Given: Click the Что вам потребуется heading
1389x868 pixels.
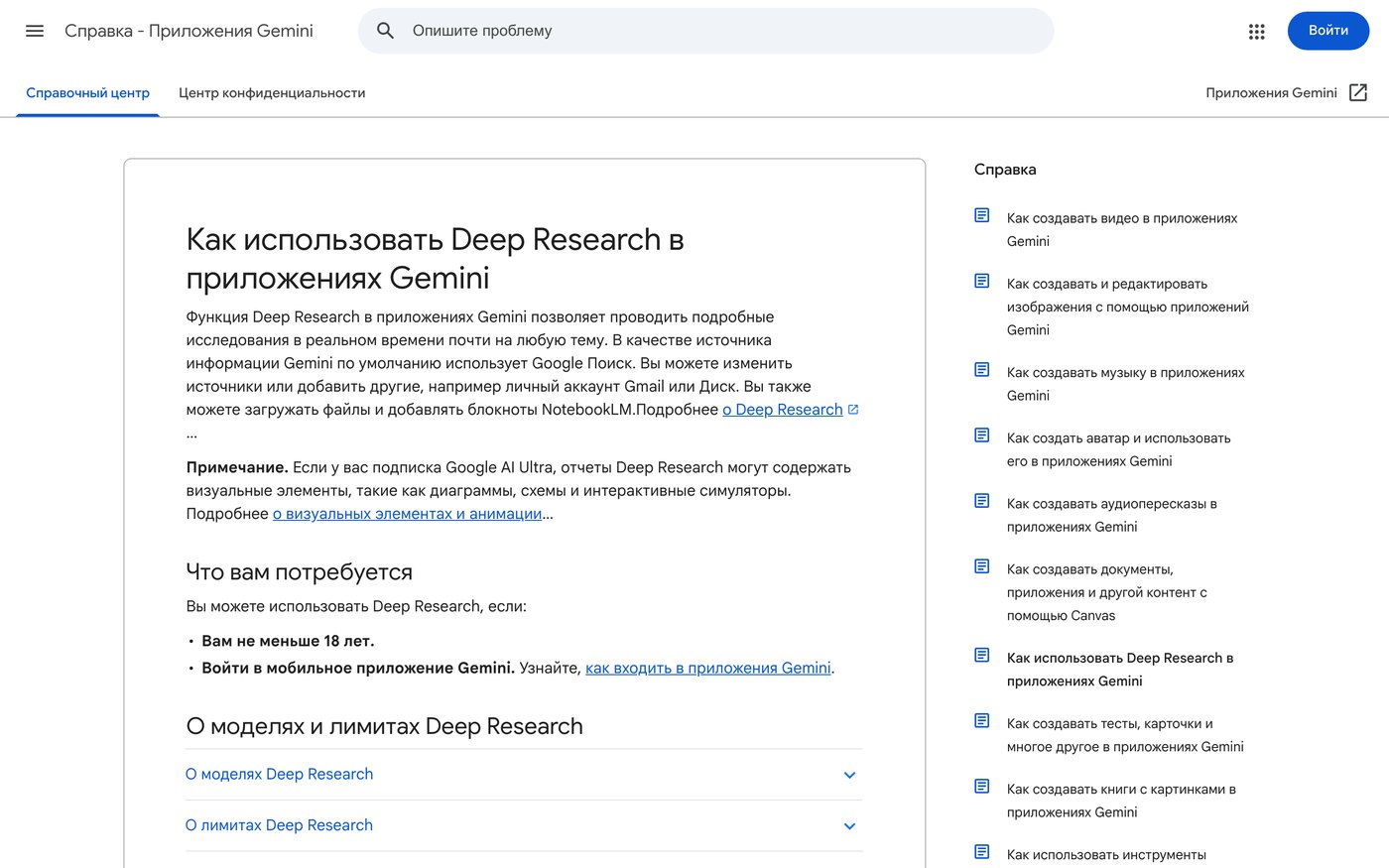Looking at the screenshot, I should point(299,572).
